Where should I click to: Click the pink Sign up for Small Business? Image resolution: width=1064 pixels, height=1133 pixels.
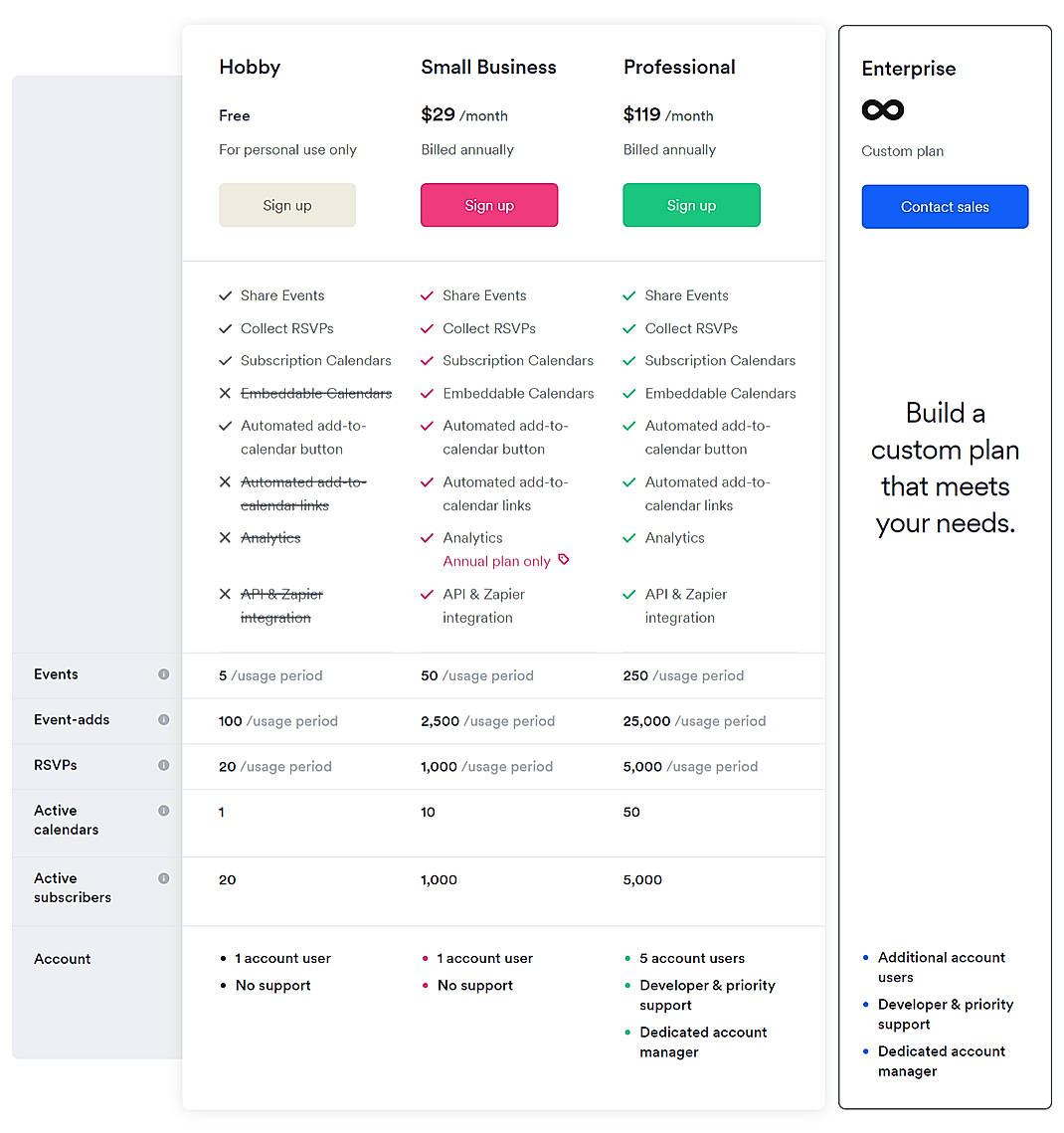(x=489, y=205)
